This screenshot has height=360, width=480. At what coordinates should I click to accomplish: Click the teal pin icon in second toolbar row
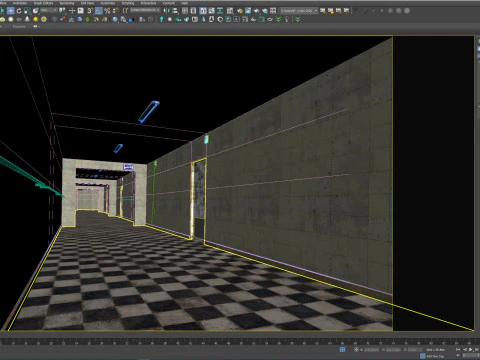click(161, 19)
